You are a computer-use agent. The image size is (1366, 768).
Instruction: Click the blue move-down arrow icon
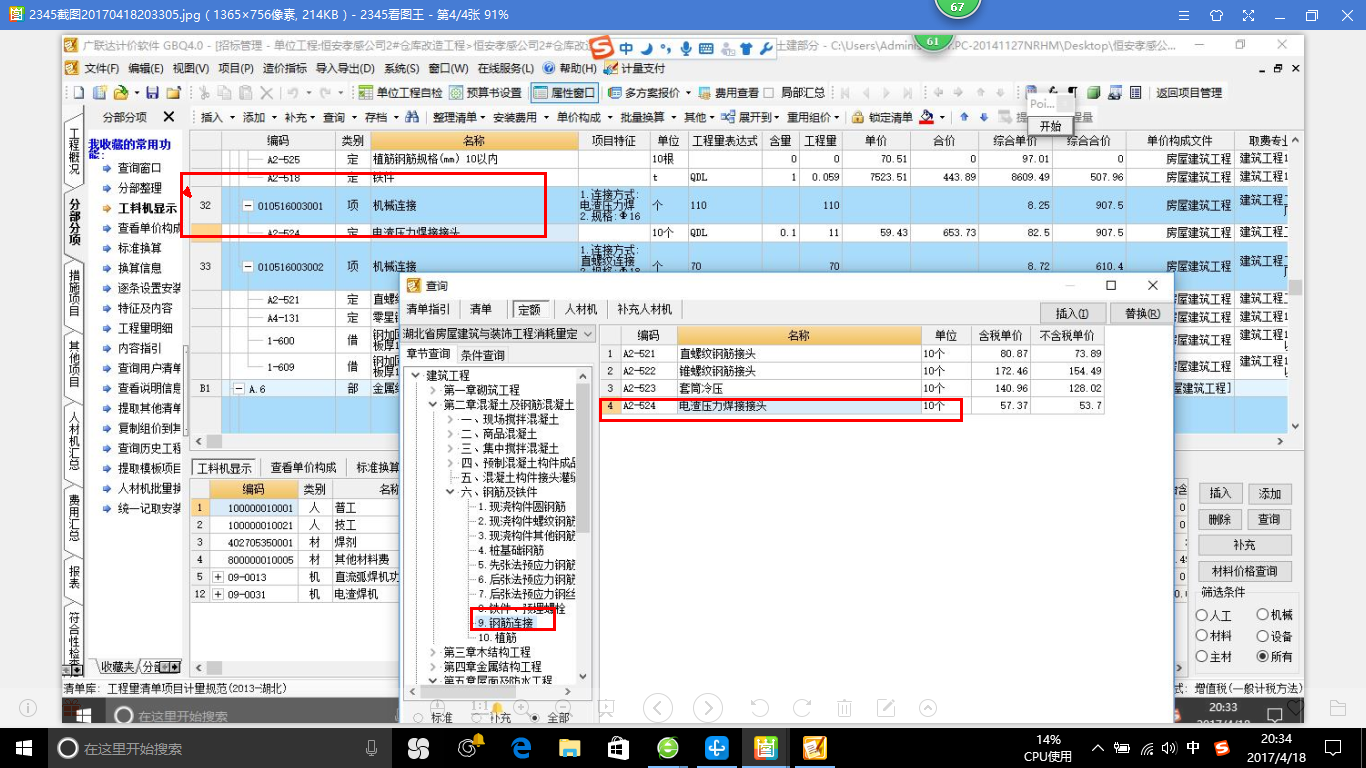[983, 117]
